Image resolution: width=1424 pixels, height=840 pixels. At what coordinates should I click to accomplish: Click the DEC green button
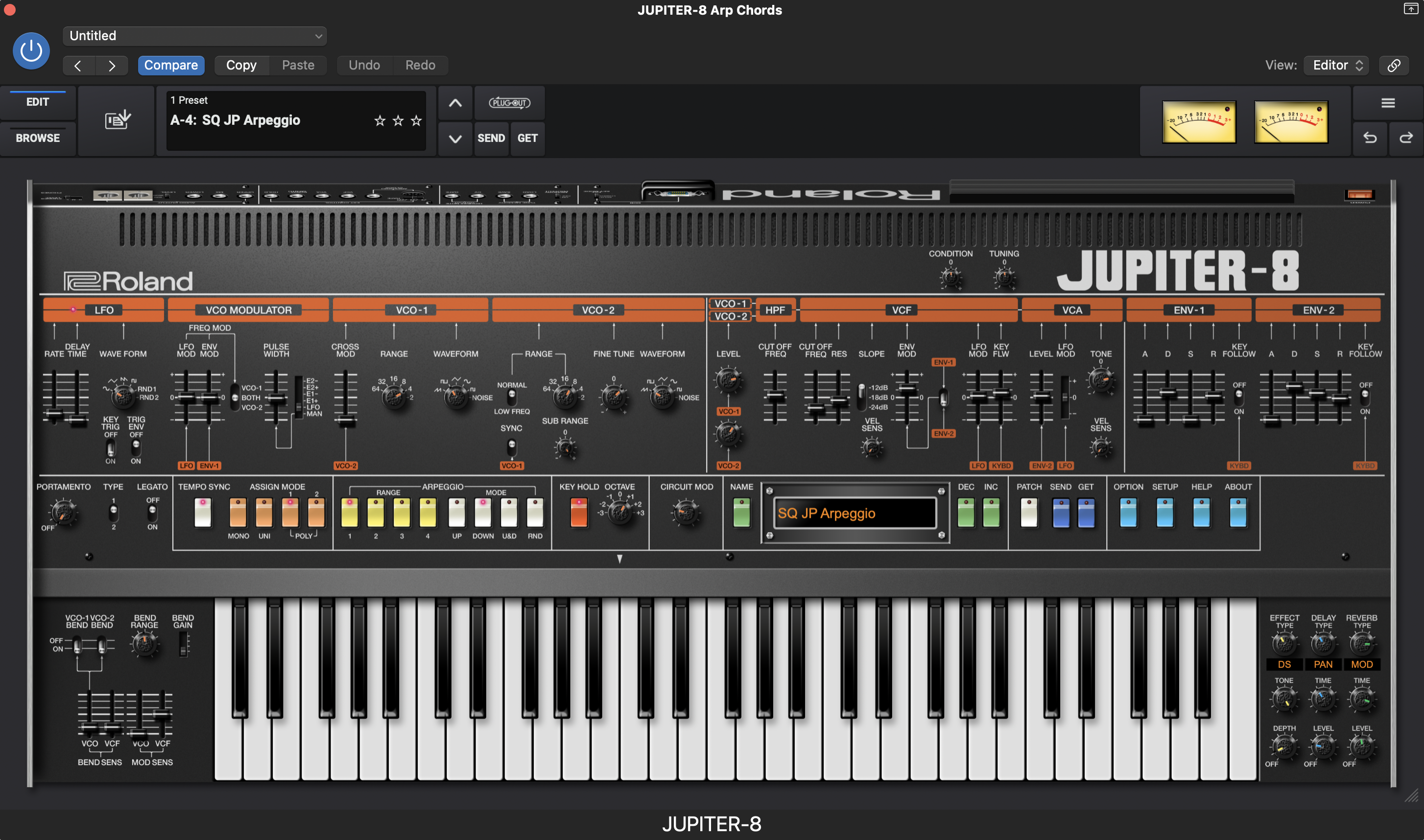click(x=966, y=512)
